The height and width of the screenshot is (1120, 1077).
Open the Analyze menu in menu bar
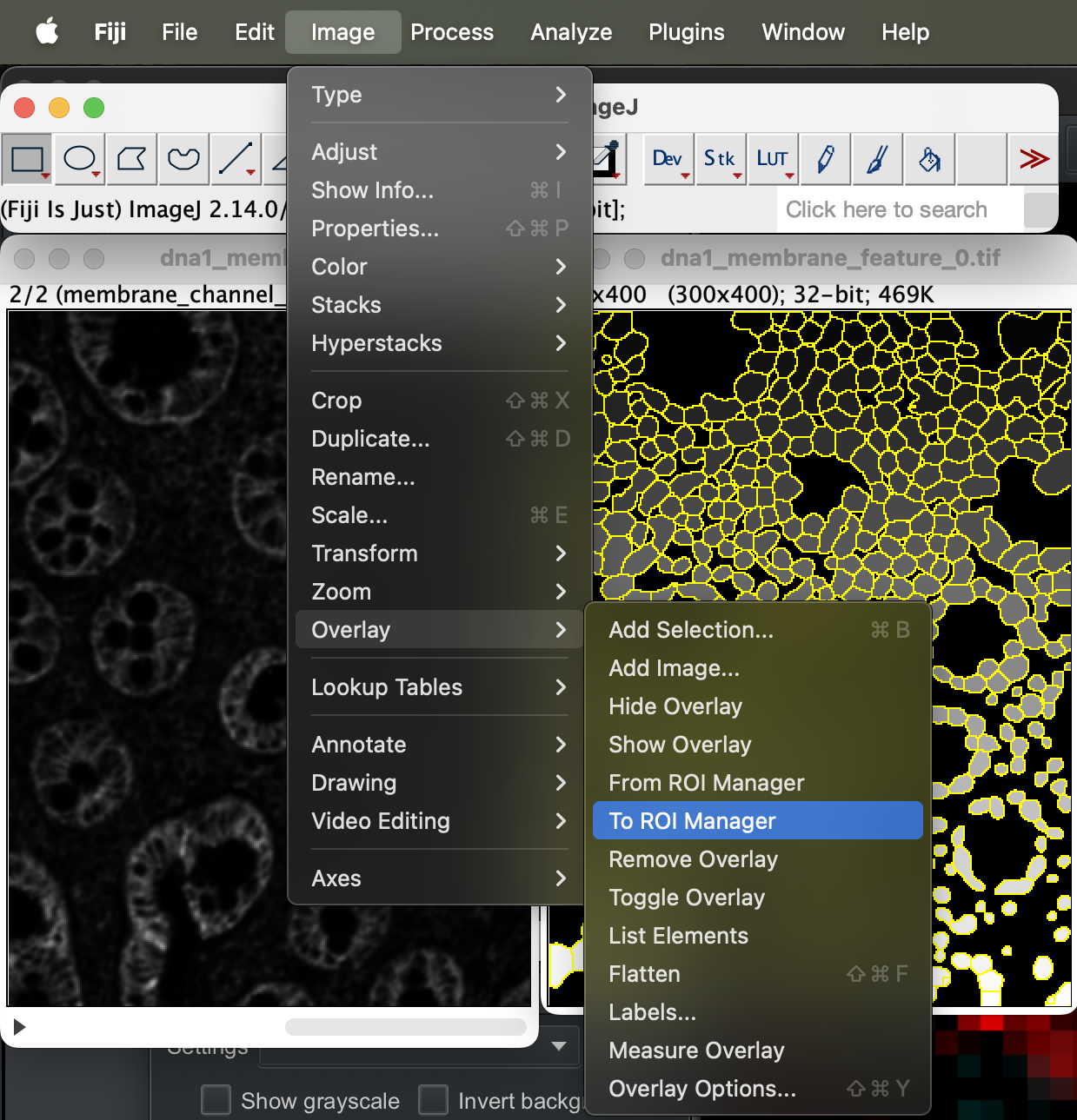(x=571, y=32)
